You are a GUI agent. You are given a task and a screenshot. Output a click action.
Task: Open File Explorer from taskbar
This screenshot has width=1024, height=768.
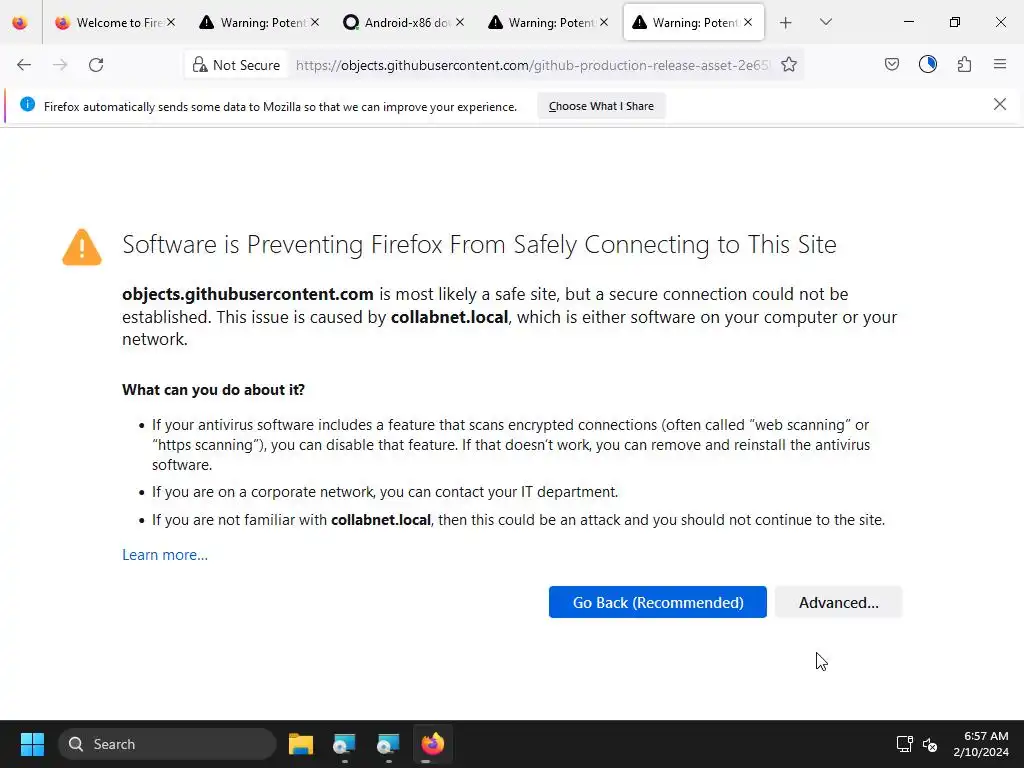[300, 744]
